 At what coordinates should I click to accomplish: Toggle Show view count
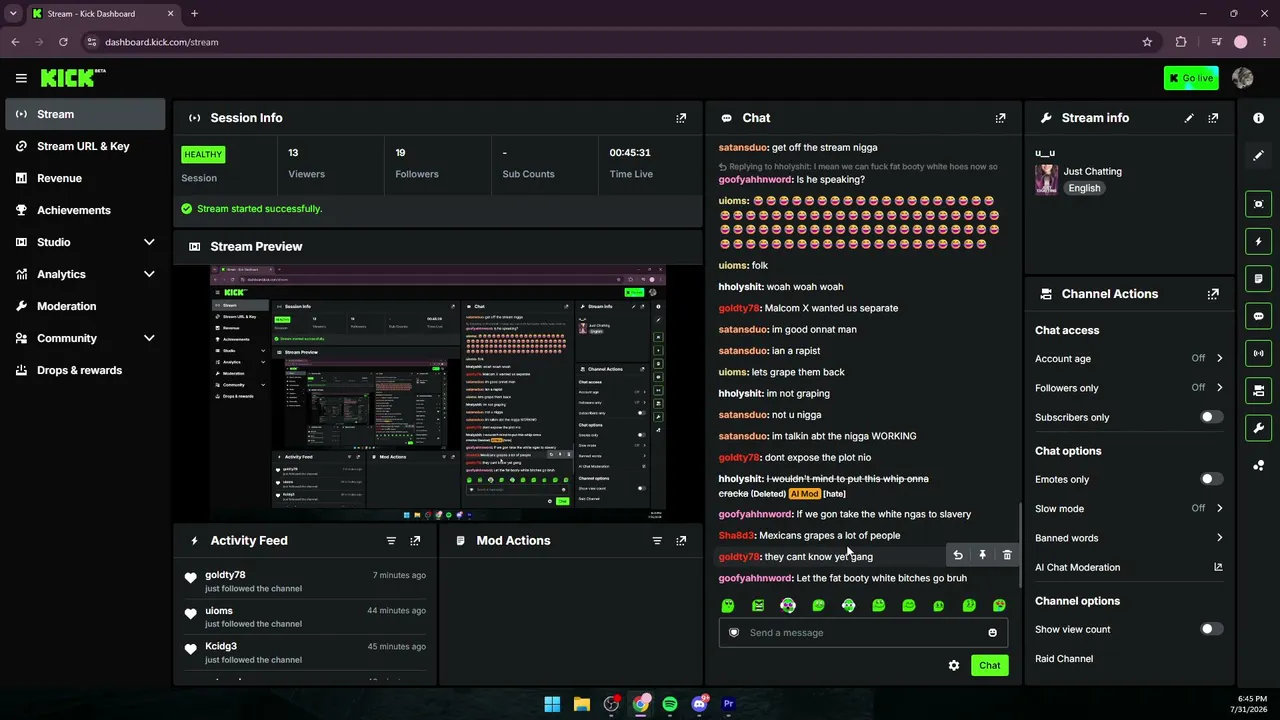tap(1211, 629)
